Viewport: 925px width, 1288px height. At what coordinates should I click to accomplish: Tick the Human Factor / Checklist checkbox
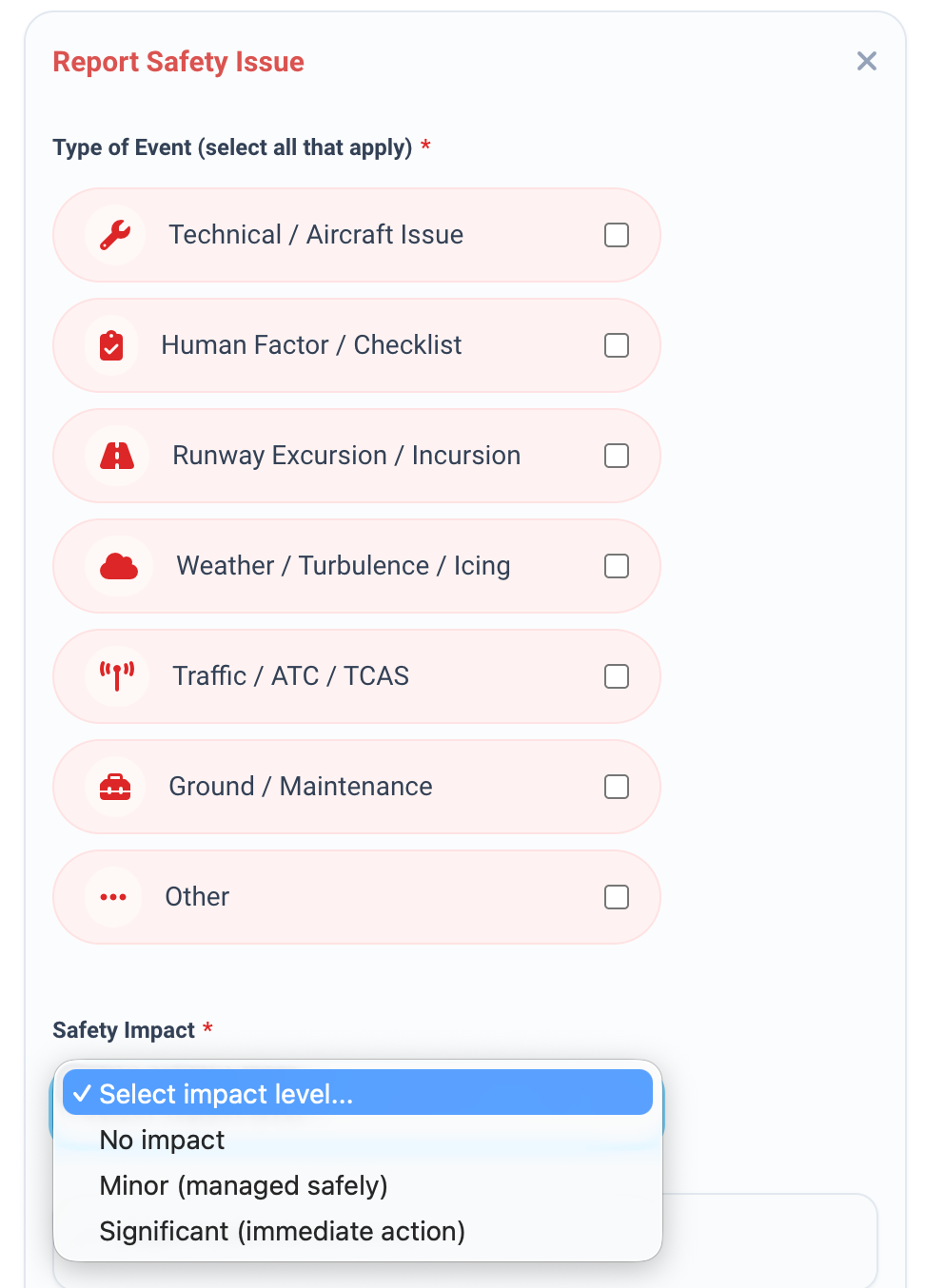click(617, 345)
